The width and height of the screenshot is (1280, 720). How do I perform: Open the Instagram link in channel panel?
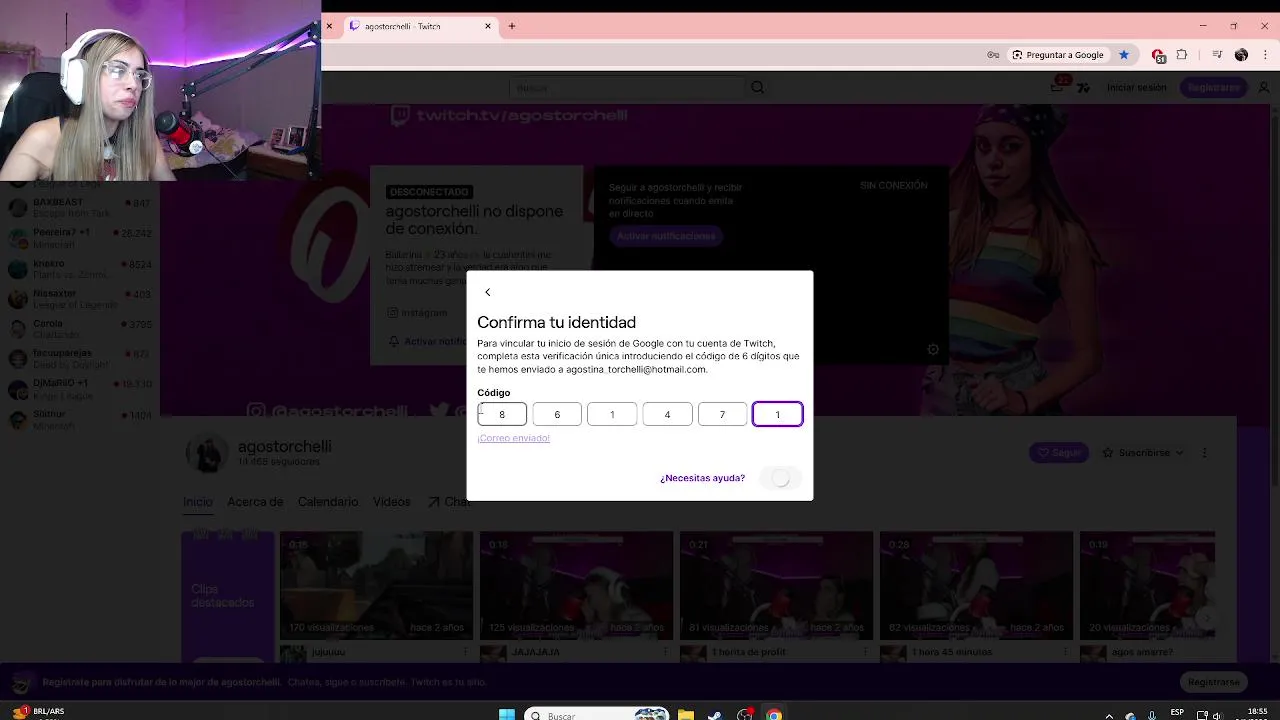tap(418, 313)
